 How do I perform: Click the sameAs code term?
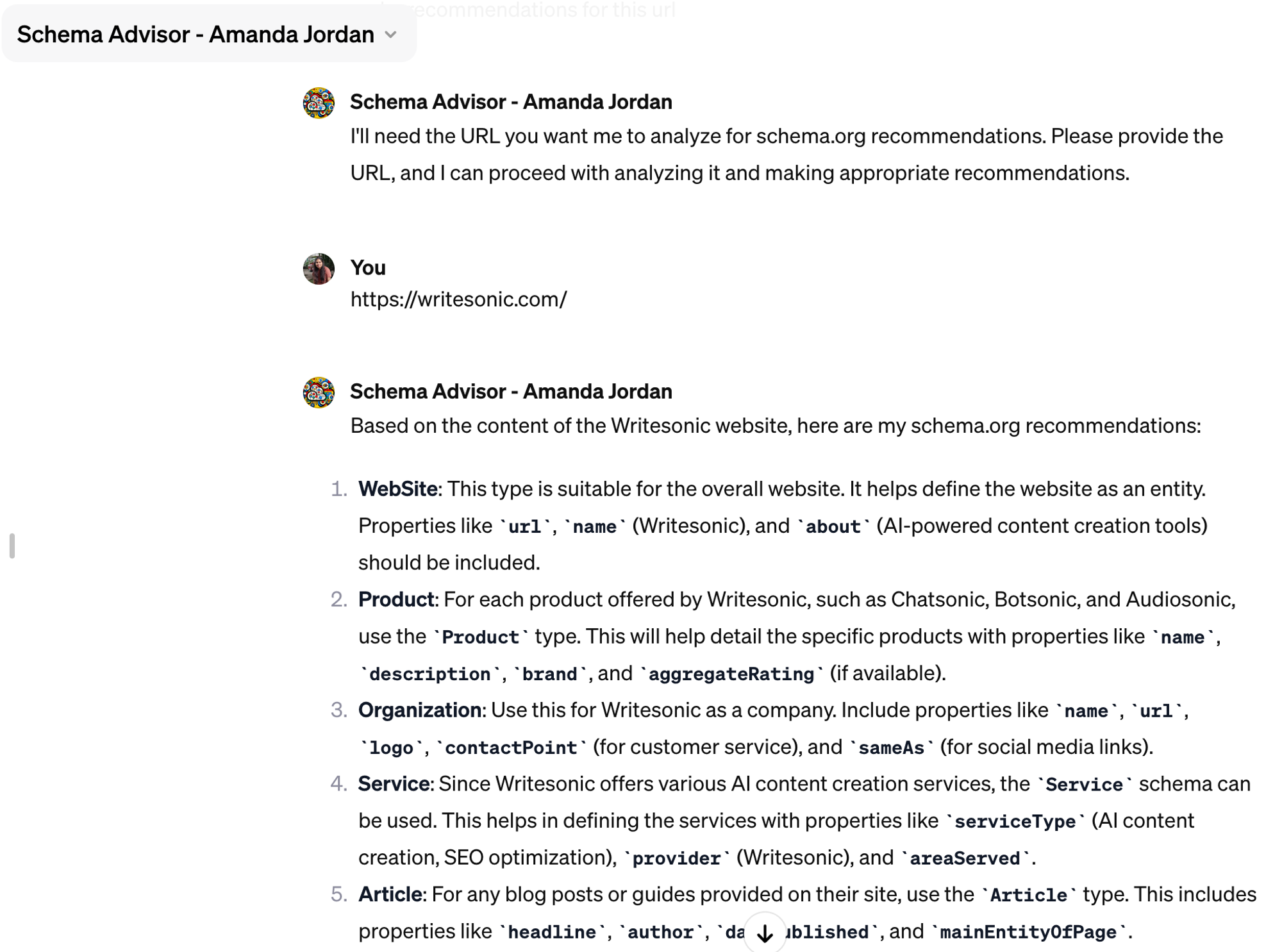click(x=891, y=747)
